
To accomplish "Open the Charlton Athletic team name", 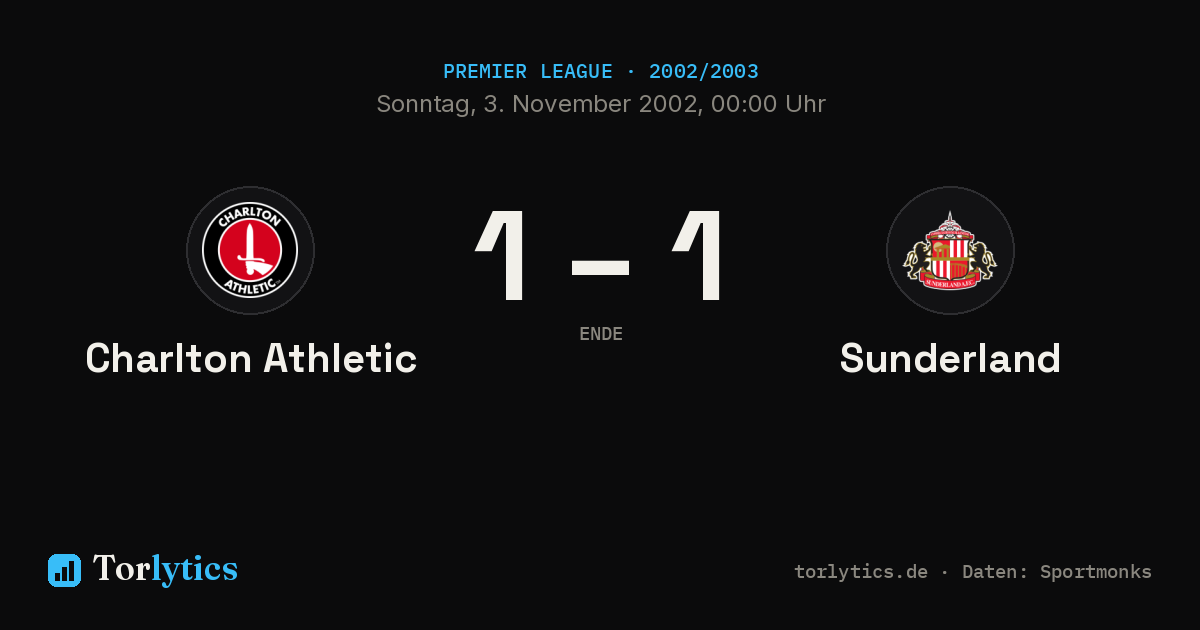I will (x=251, y=358).
